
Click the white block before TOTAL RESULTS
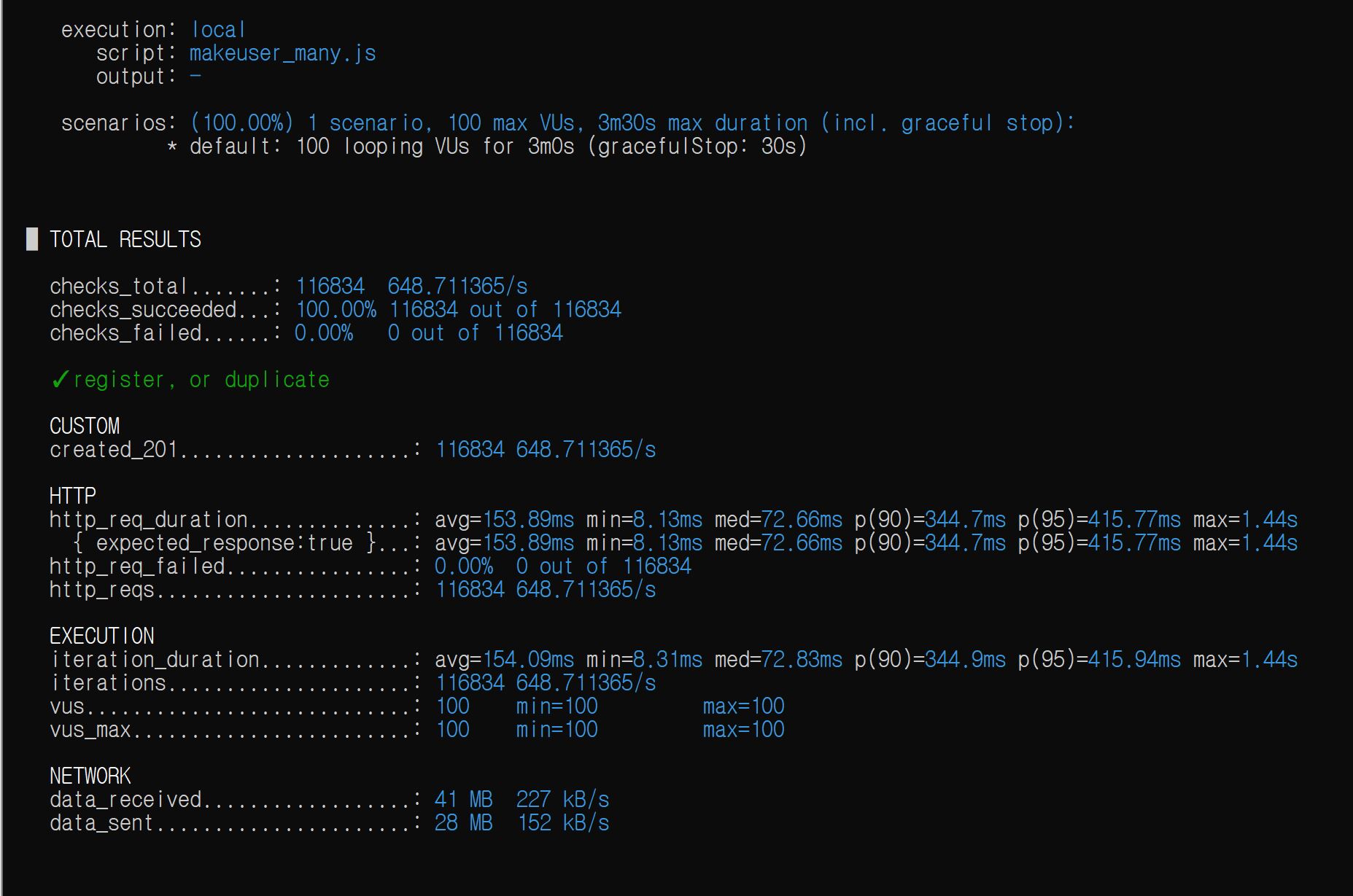[32, 239]
